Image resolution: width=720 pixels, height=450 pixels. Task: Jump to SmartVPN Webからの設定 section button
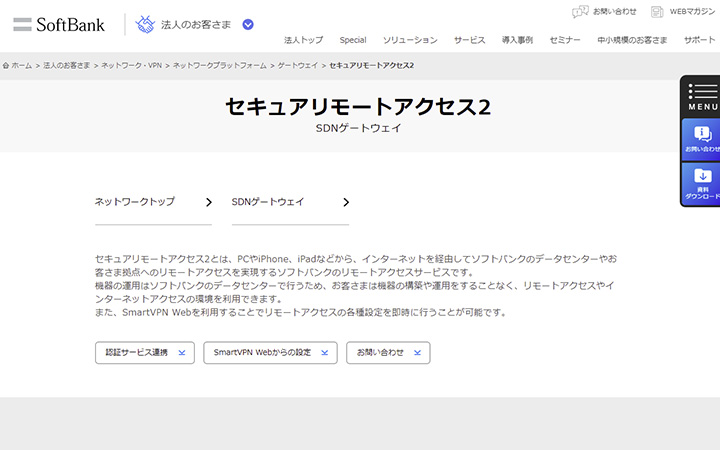pyautogui.click(x=270, y=353)
